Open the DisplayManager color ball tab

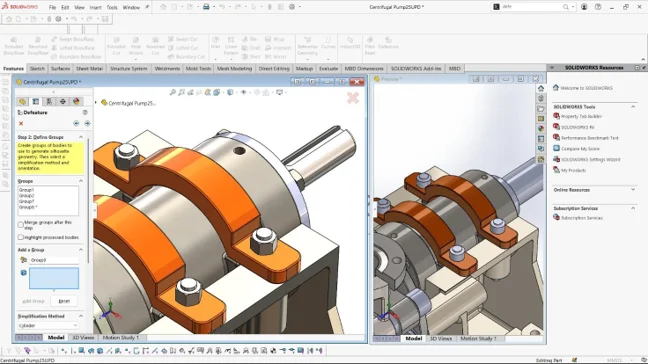coord(76,101)
